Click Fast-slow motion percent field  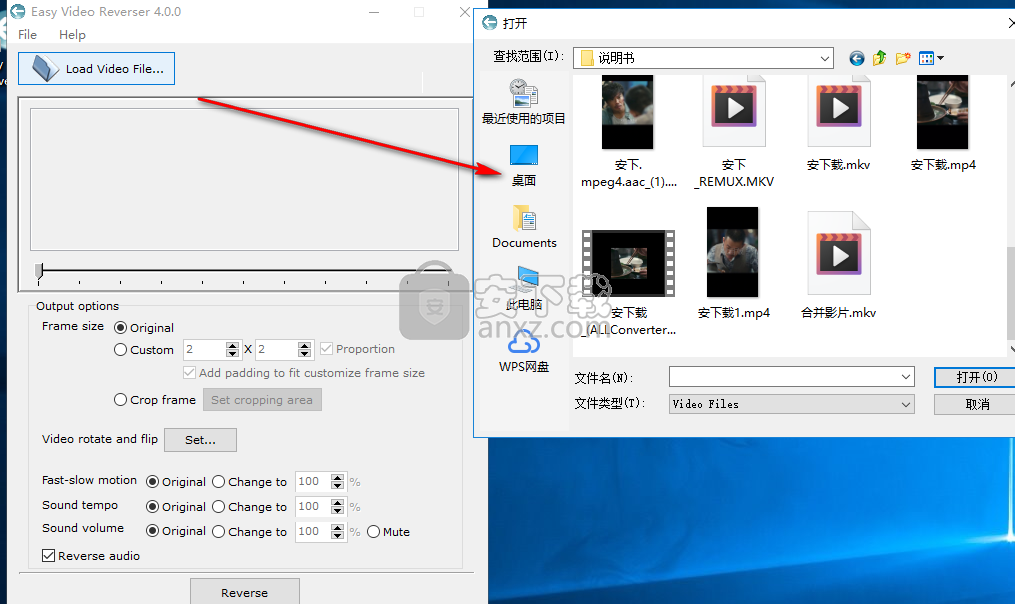pyautogui.click(x=313, y=482)
